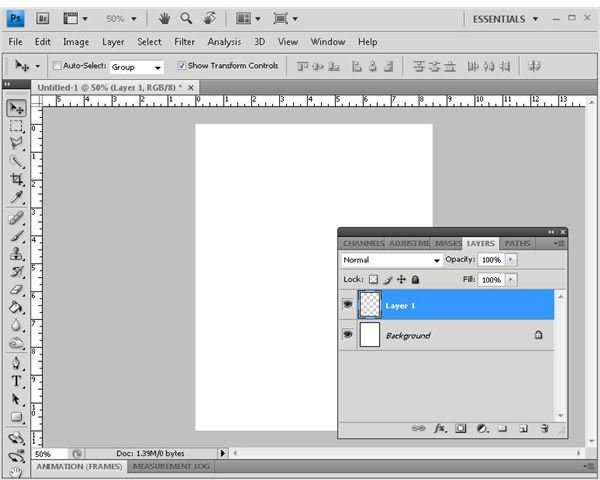Click the status bar 50% zoom field
The height and width of the screenshot is (480, 600).
point(49,454)
